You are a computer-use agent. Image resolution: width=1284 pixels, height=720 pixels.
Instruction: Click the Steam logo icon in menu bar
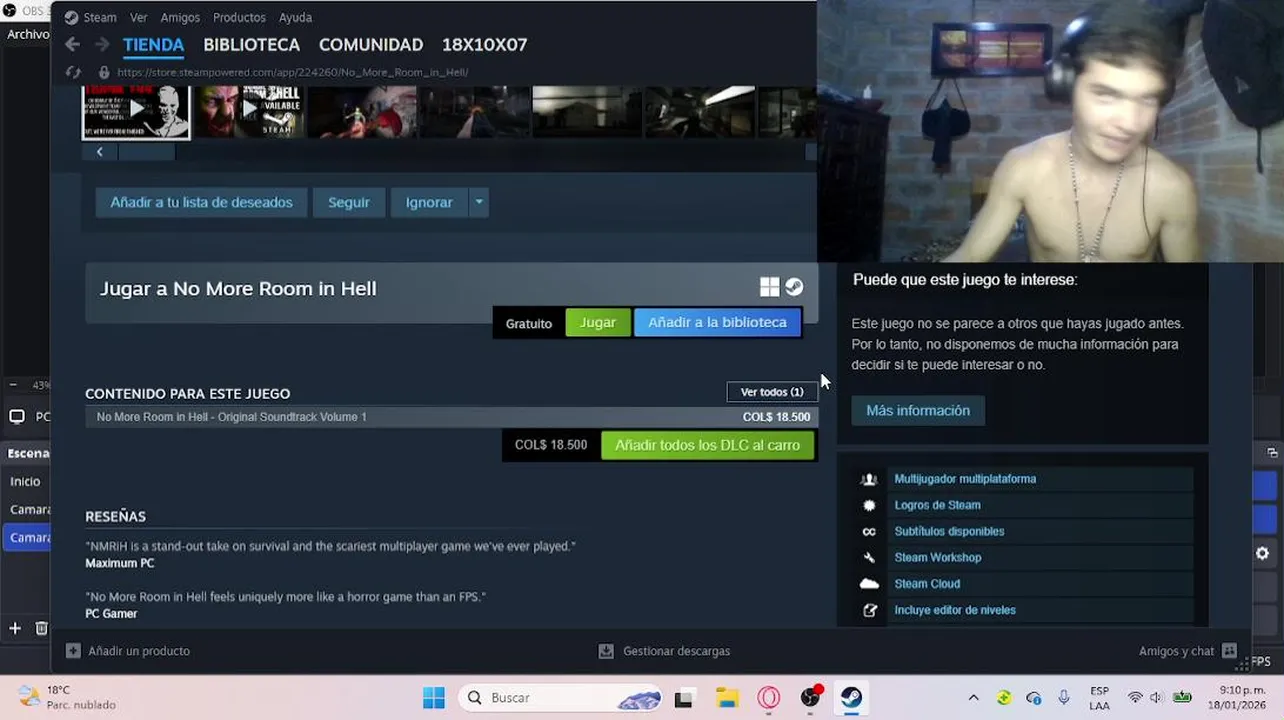71,17
